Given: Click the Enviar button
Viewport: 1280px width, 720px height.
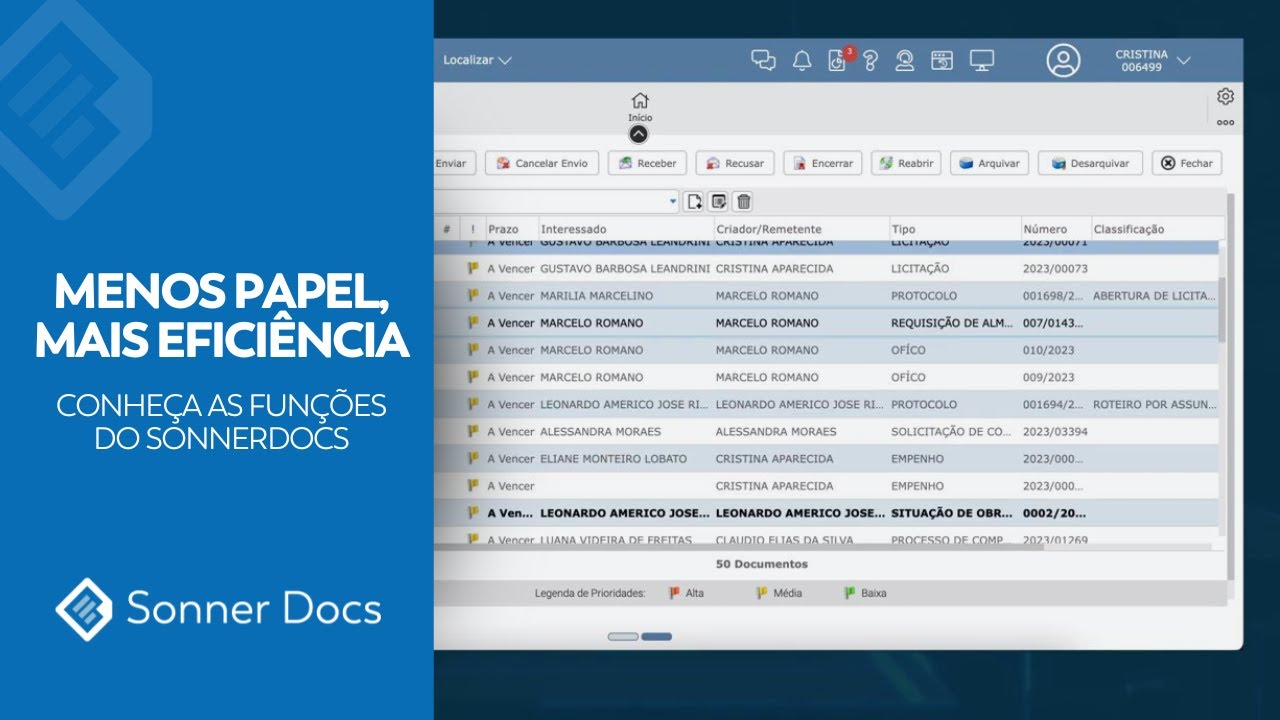Looking at the screenshot, I should (x=455, y=163).
